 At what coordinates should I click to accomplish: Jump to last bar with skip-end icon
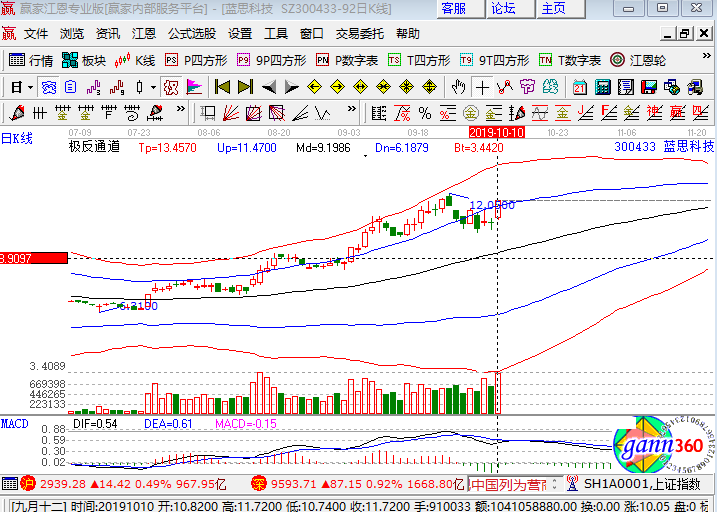245,87
